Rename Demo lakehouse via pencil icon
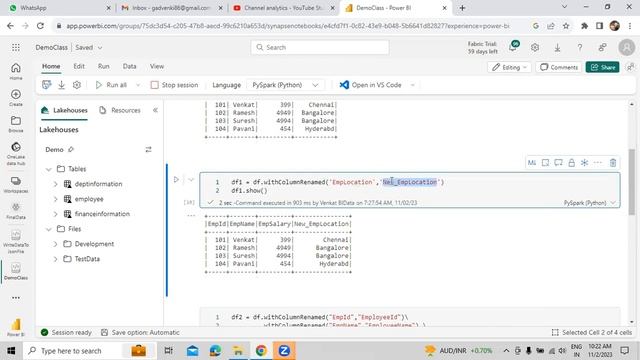640x360 pixels. (71, 149)
